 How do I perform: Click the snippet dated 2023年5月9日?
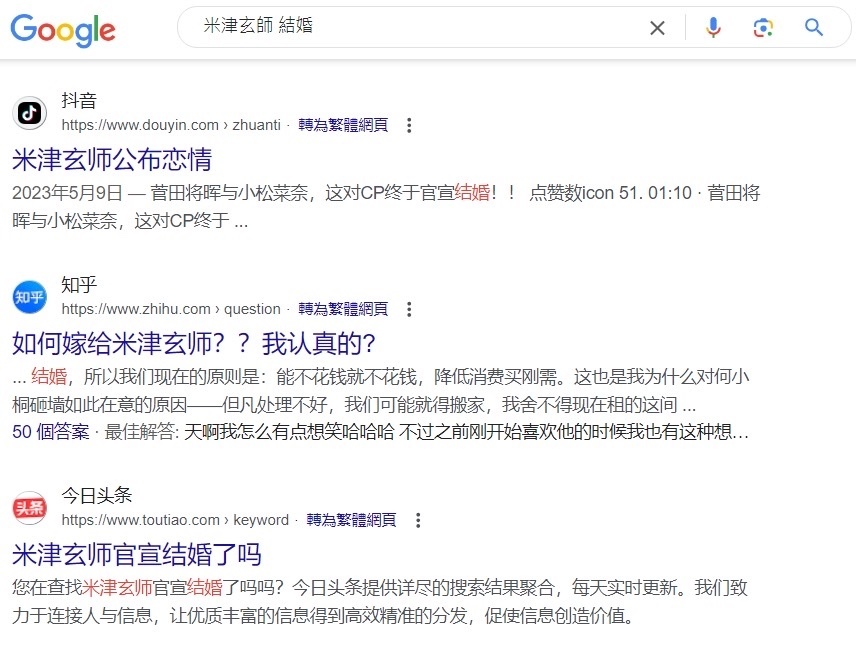pos(386,207)
